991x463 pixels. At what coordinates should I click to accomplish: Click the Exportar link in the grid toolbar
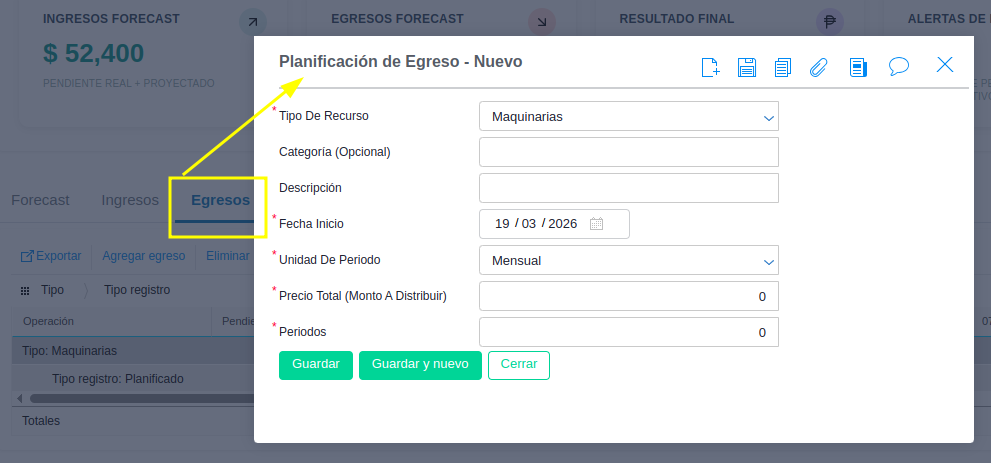(51, 256)
